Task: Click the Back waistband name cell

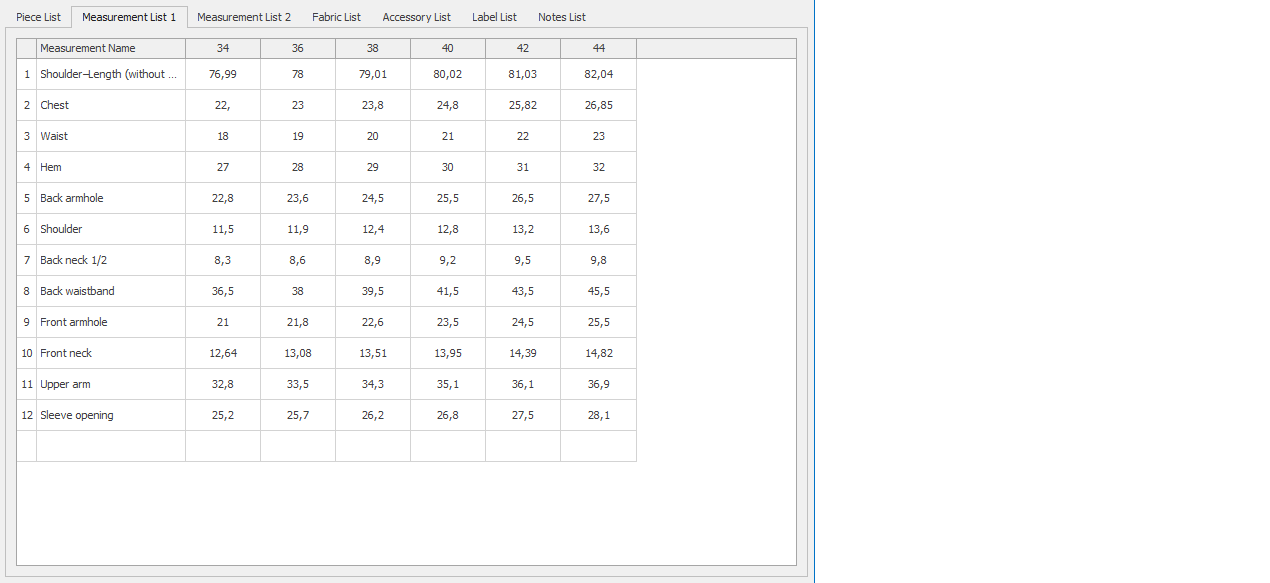Action: pyautogui.click(x=110, y=291)
